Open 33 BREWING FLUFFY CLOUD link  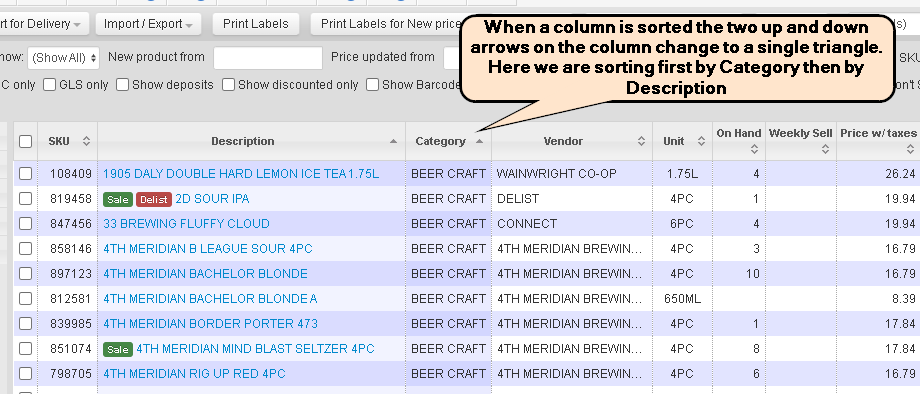pos(187,223)
